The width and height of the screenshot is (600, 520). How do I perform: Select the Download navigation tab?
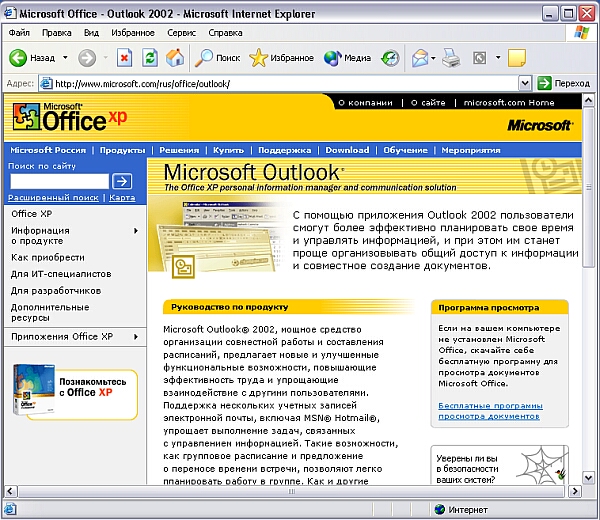pos(347,150)
